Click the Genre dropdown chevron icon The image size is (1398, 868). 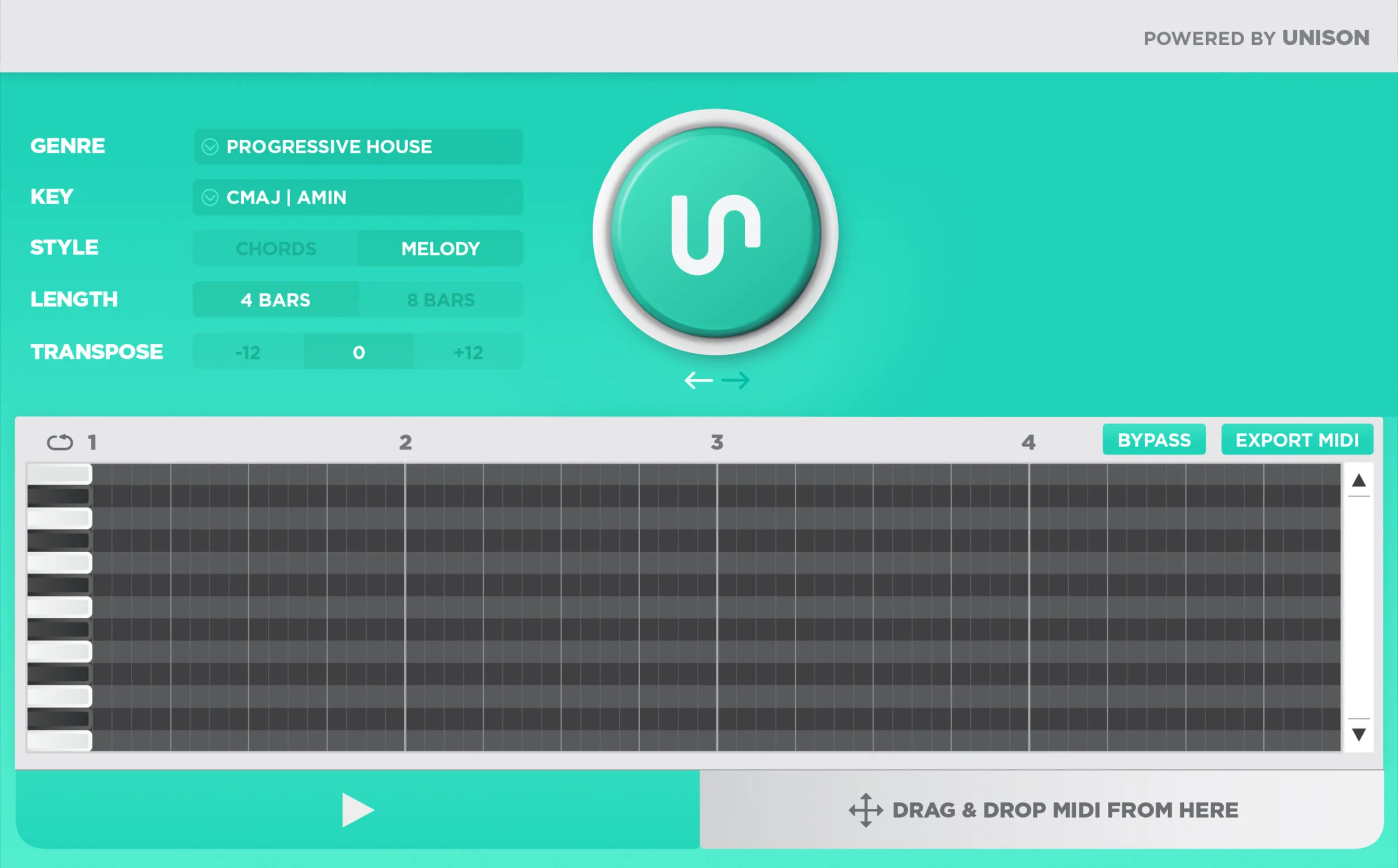210,147
